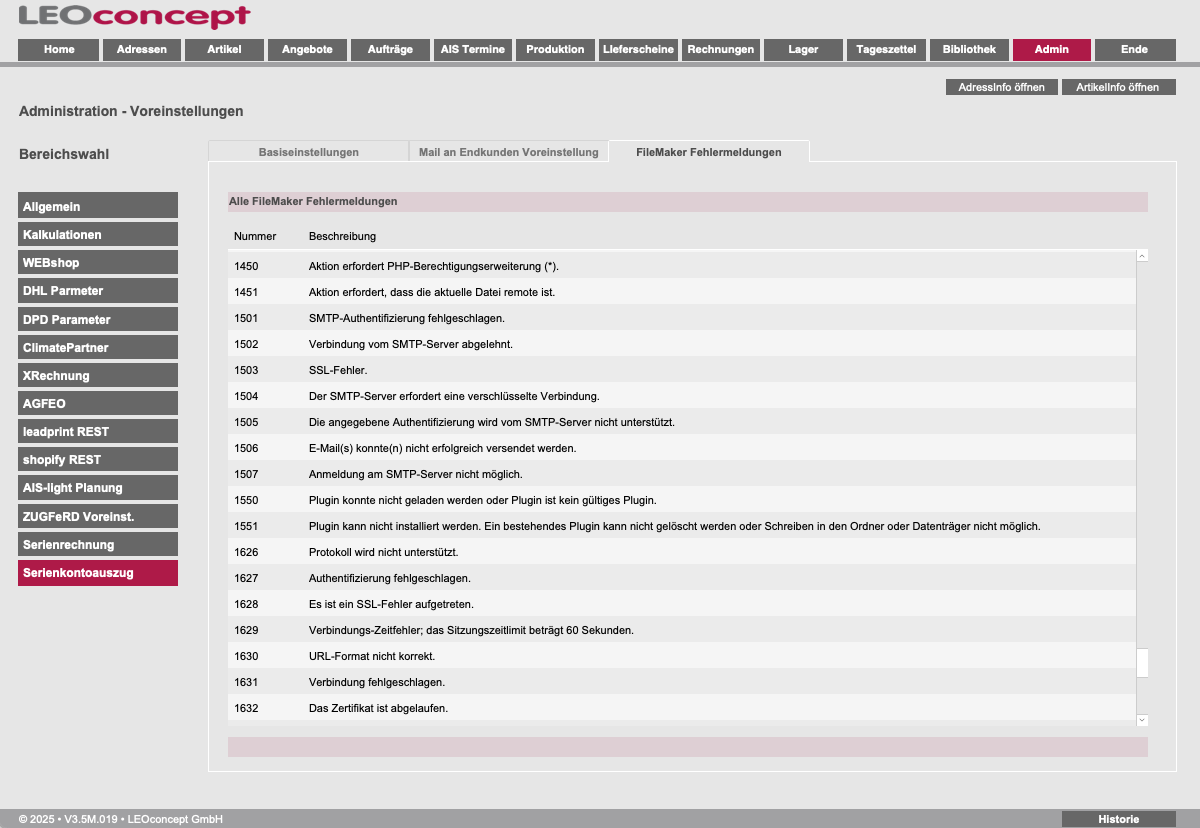Click the error row numbered 1503
Viewport: 1200px width, 828px height.
pyautogui.click(x=680, y=370)
